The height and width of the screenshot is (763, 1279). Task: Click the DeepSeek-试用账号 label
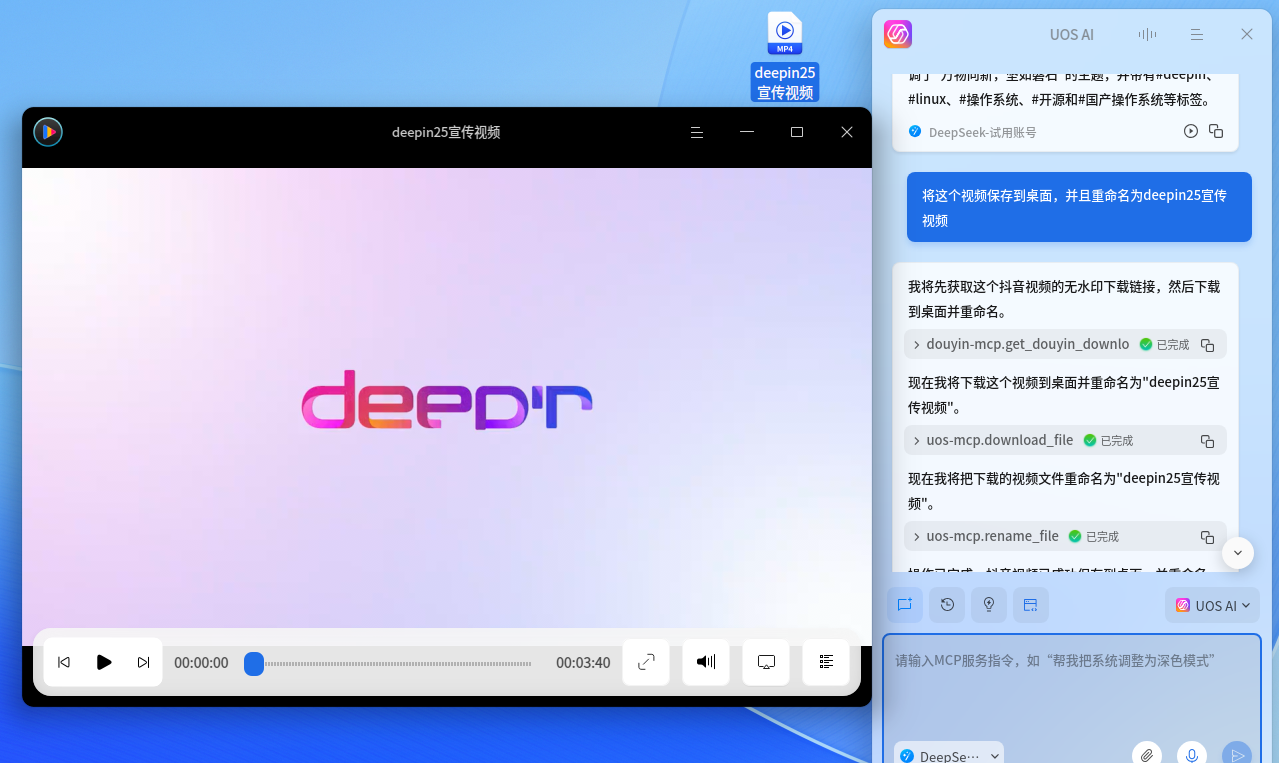(982, 132)
